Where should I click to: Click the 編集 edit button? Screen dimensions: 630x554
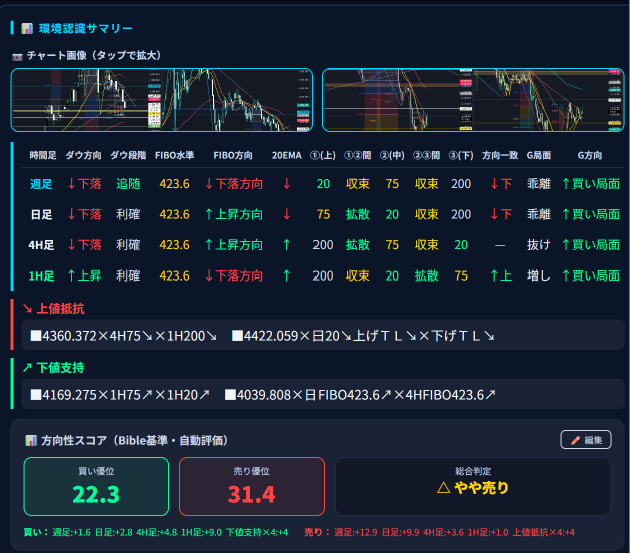pyautogui.click(x=586, y=440)
